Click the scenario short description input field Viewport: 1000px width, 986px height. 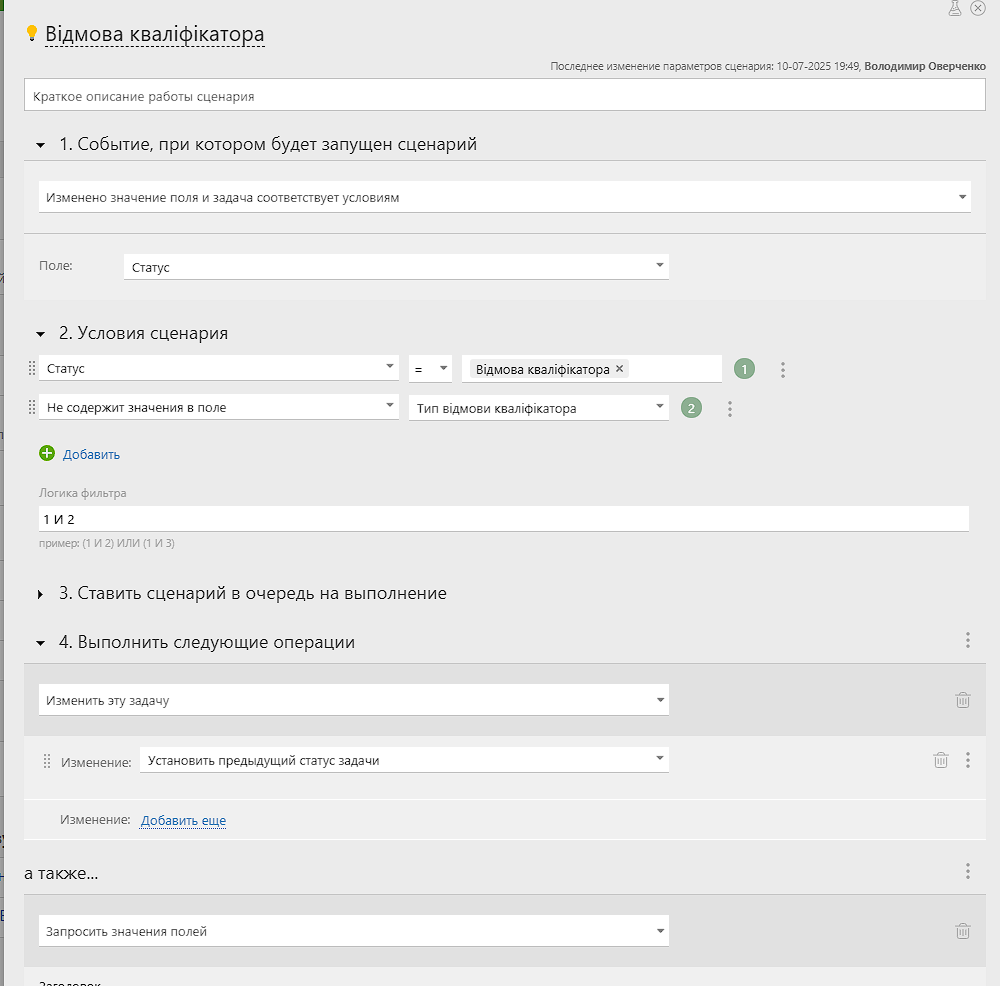point(504,95)
